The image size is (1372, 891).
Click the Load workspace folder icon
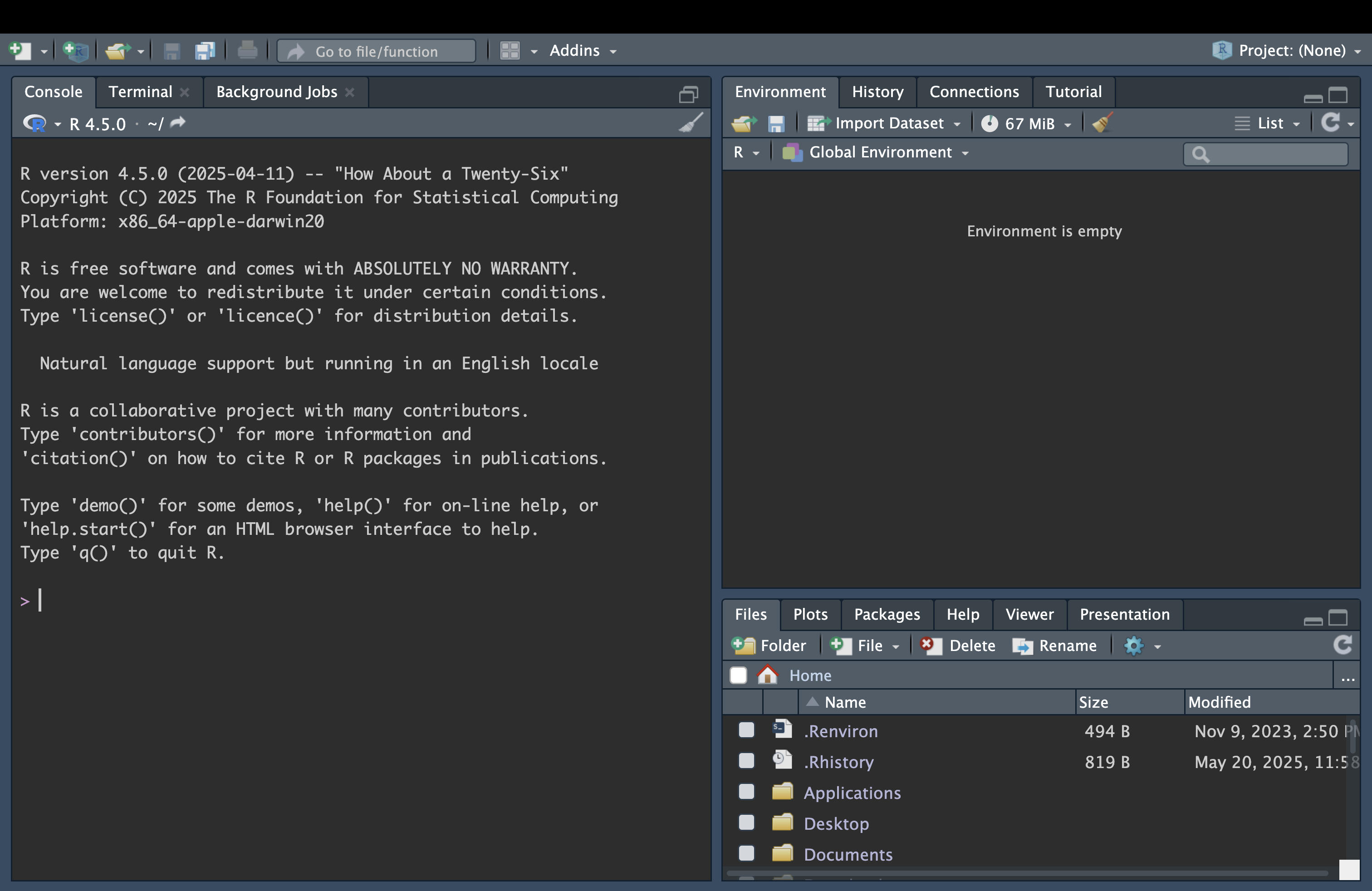(x=744, y=123)
